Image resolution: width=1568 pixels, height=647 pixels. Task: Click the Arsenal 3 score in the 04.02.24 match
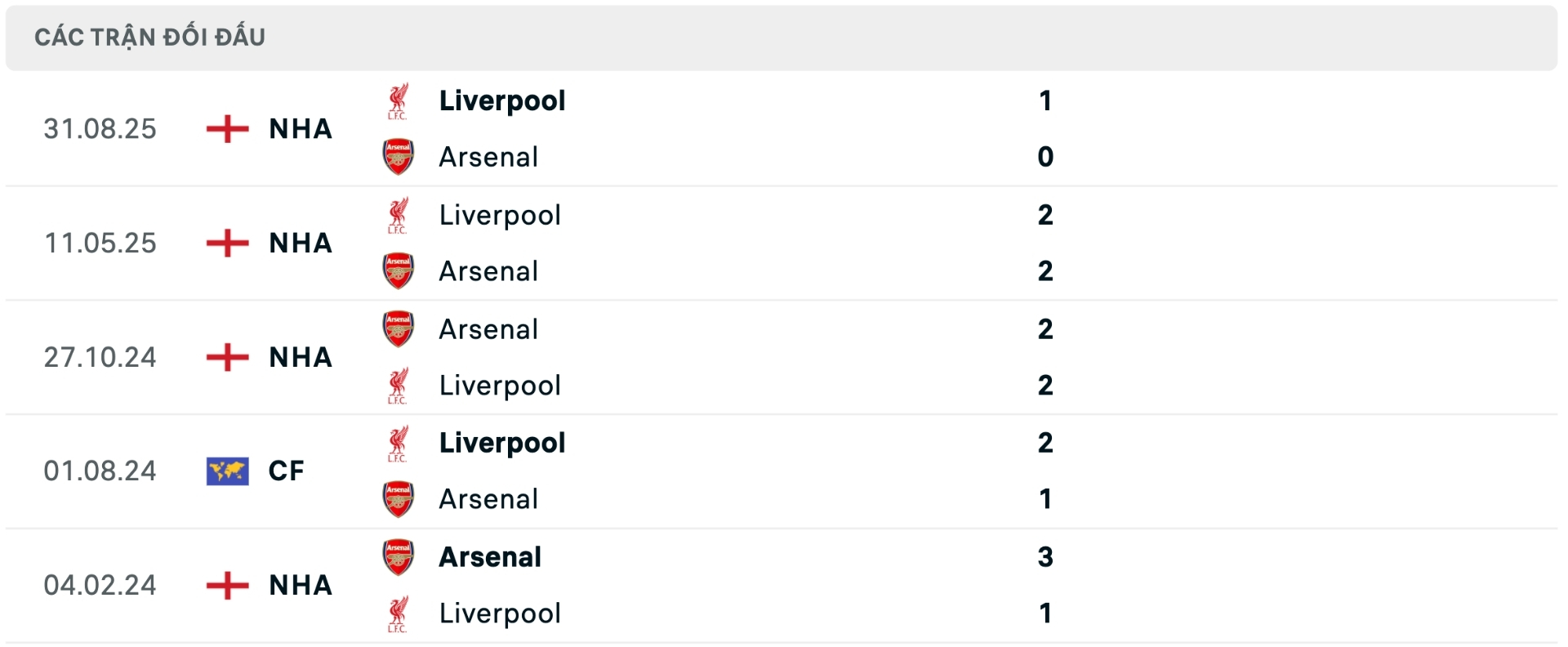(x=1047, y=556)
